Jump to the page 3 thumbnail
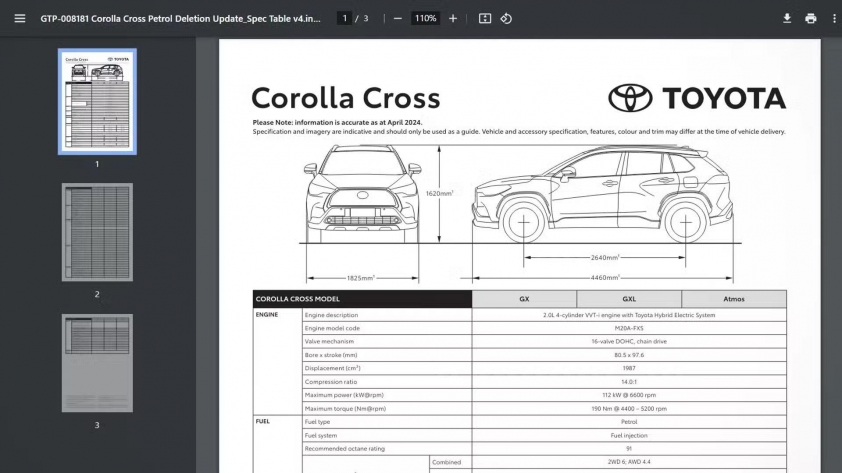842x473 pixels. pyautogui.click(x=97, y=363)
